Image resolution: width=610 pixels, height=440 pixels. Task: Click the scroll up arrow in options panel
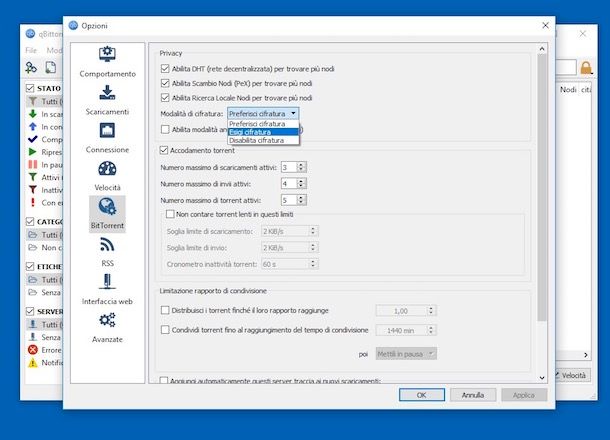(x=542, y=49)
